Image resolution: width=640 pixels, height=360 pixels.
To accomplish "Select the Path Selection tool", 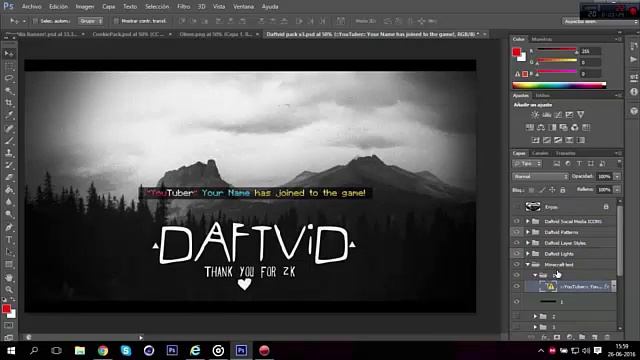I will pyautogui.click(x=9, y=252).
